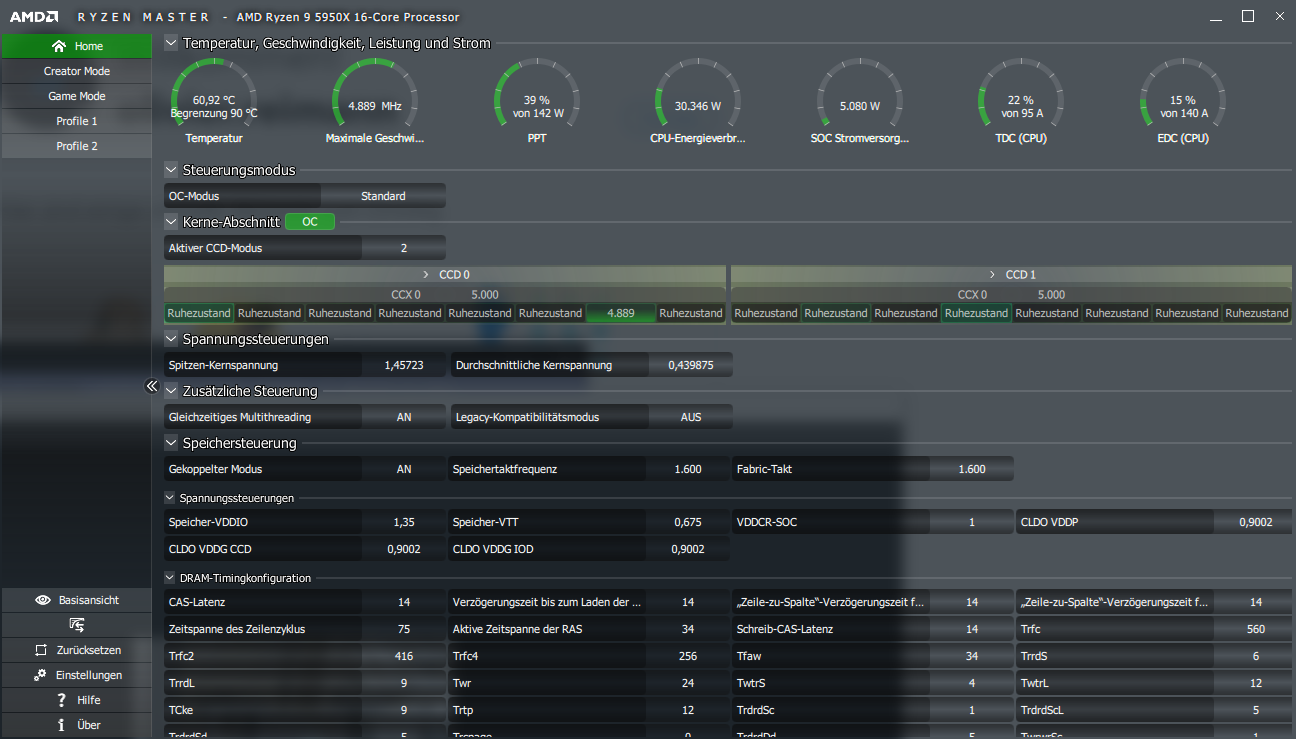Collapse the DRAM-Timingkonfiguration subsection
Image resolution: width=1296 pixels, height=739 pixels.
tap(170, 577)
